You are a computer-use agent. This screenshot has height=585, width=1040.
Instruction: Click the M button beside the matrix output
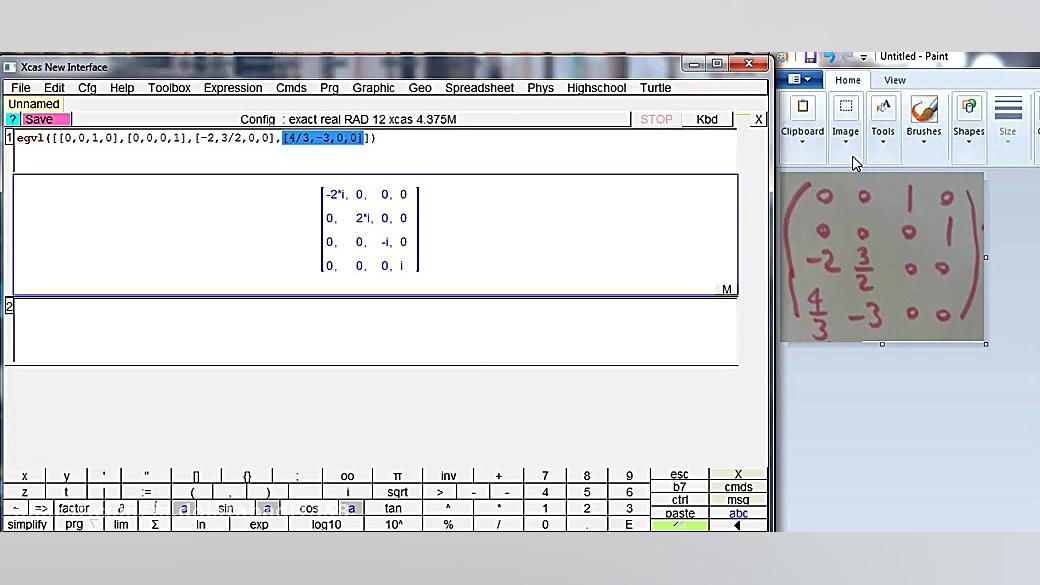[x=727, y=289]
